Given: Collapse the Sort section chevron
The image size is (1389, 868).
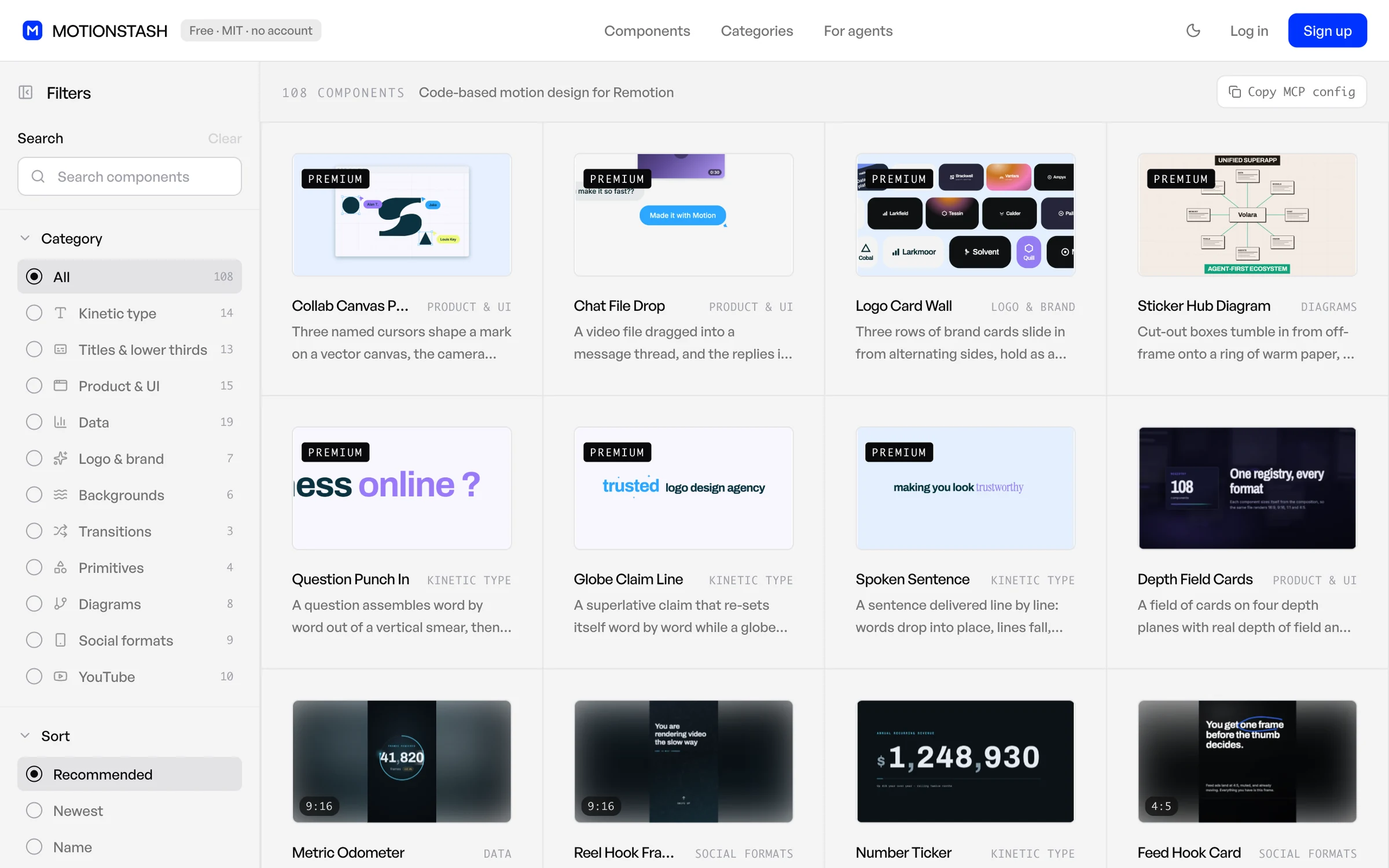Looking at the screenshot, I should [x=25, y=736].
